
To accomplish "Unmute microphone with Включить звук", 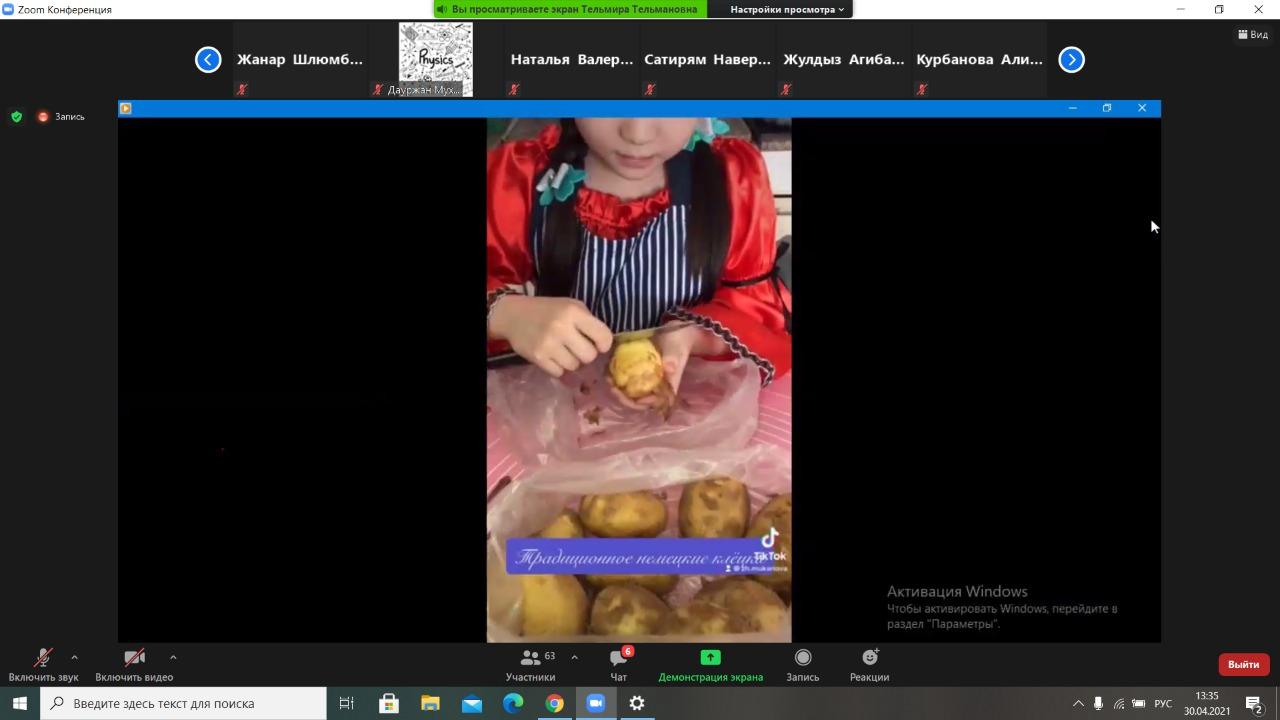I will (43, 658).
